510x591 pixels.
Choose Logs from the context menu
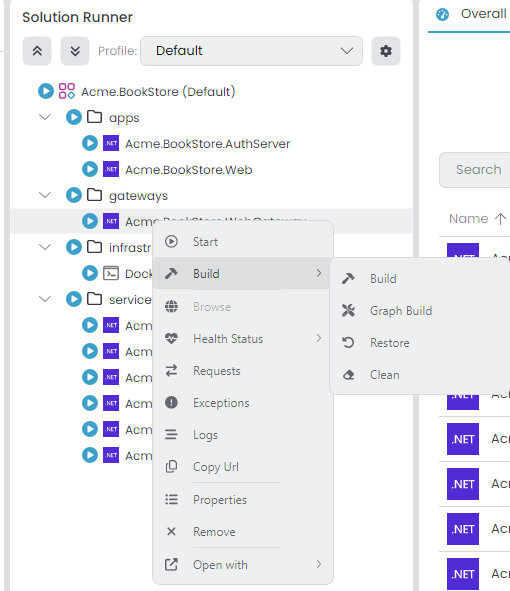coord(243,435)
